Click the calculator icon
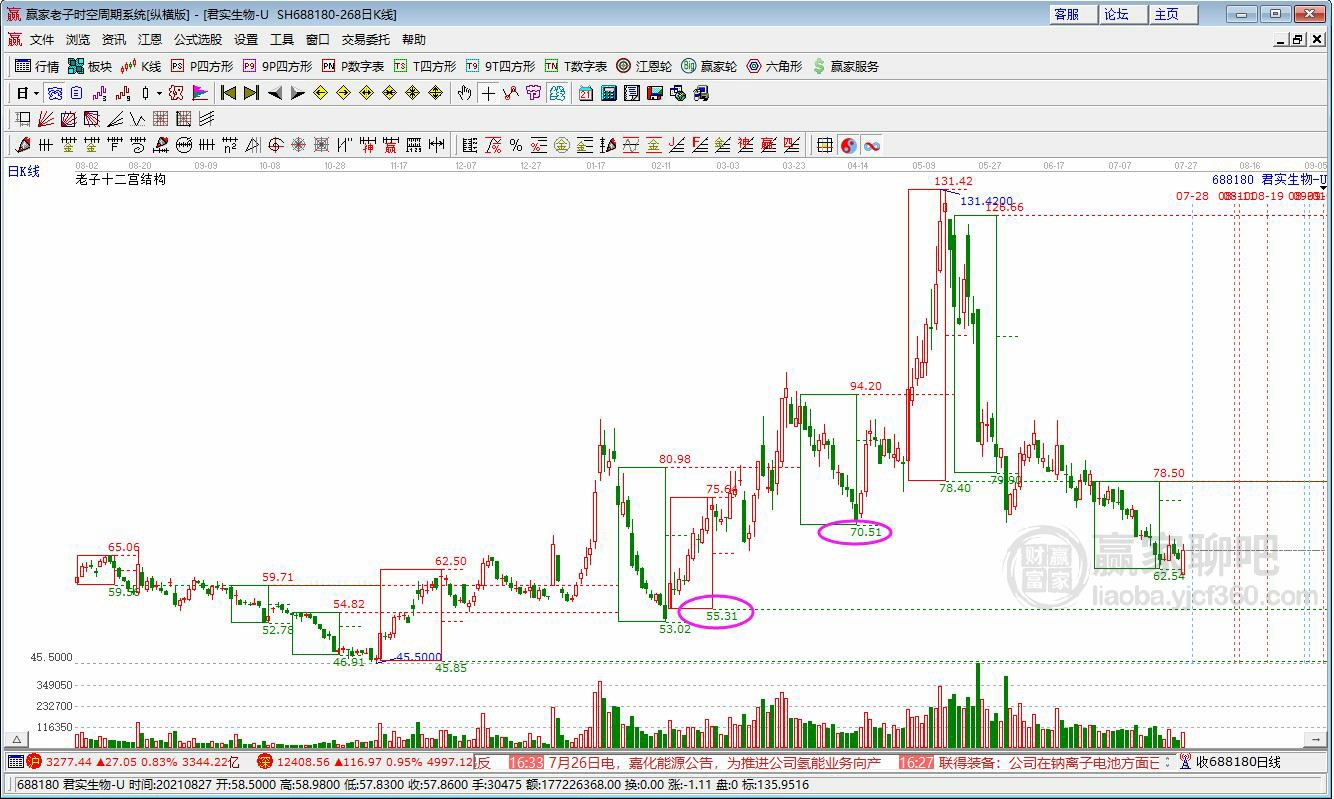This screenshot has height=799, width=1334. point(609,93)
